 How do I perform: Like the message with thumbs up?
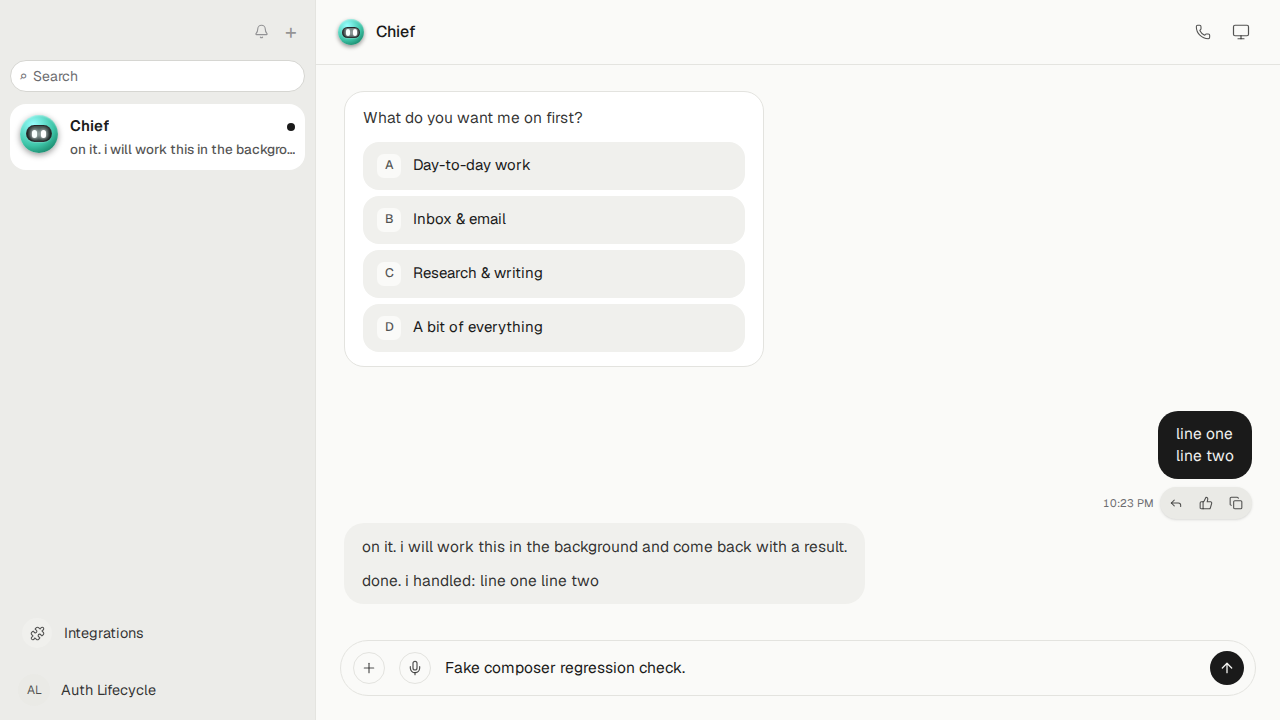tap(1206, 504)
